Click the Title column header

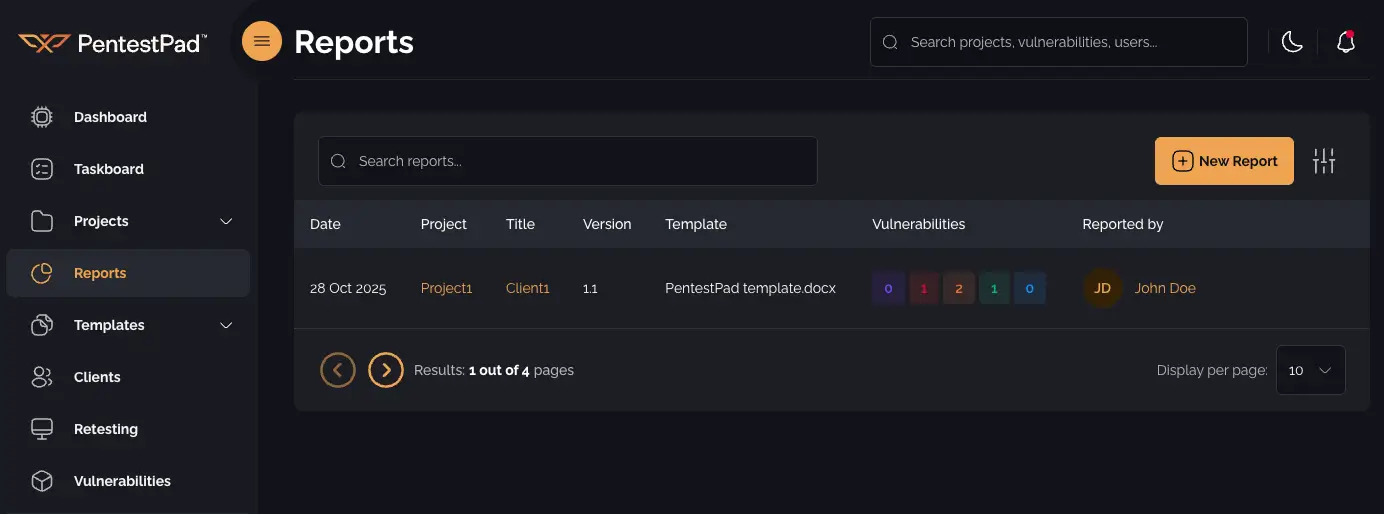(x=520, y=224)
